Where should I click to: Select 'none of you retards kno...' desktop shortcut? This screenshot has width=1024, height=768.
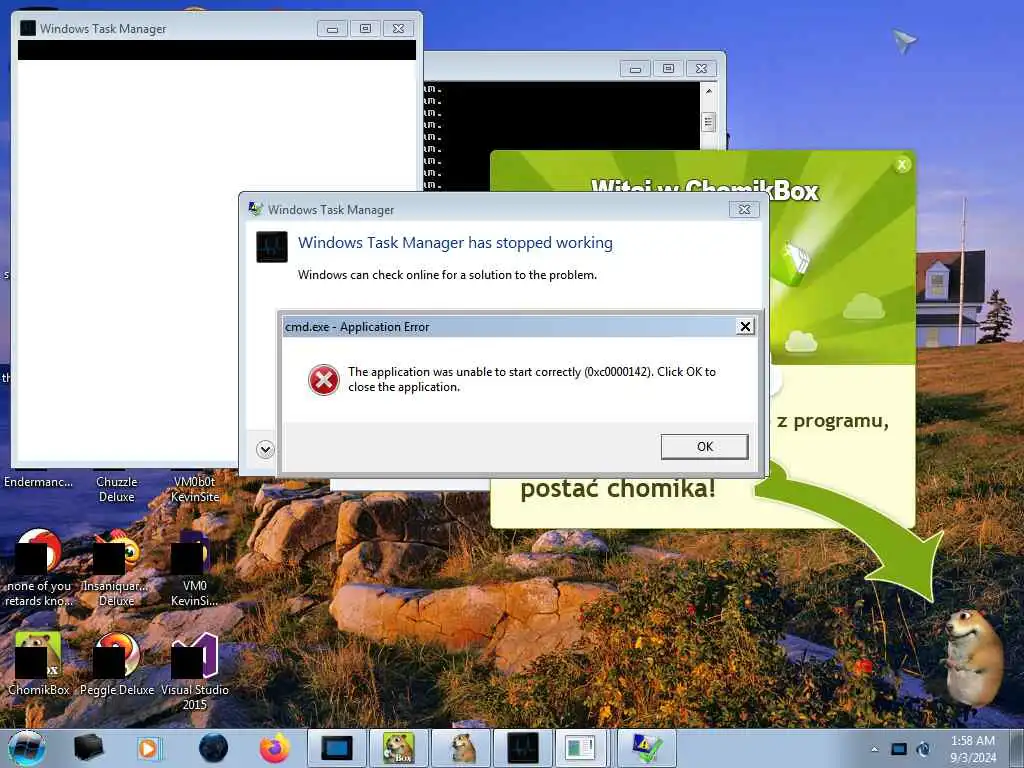point(39,568)
